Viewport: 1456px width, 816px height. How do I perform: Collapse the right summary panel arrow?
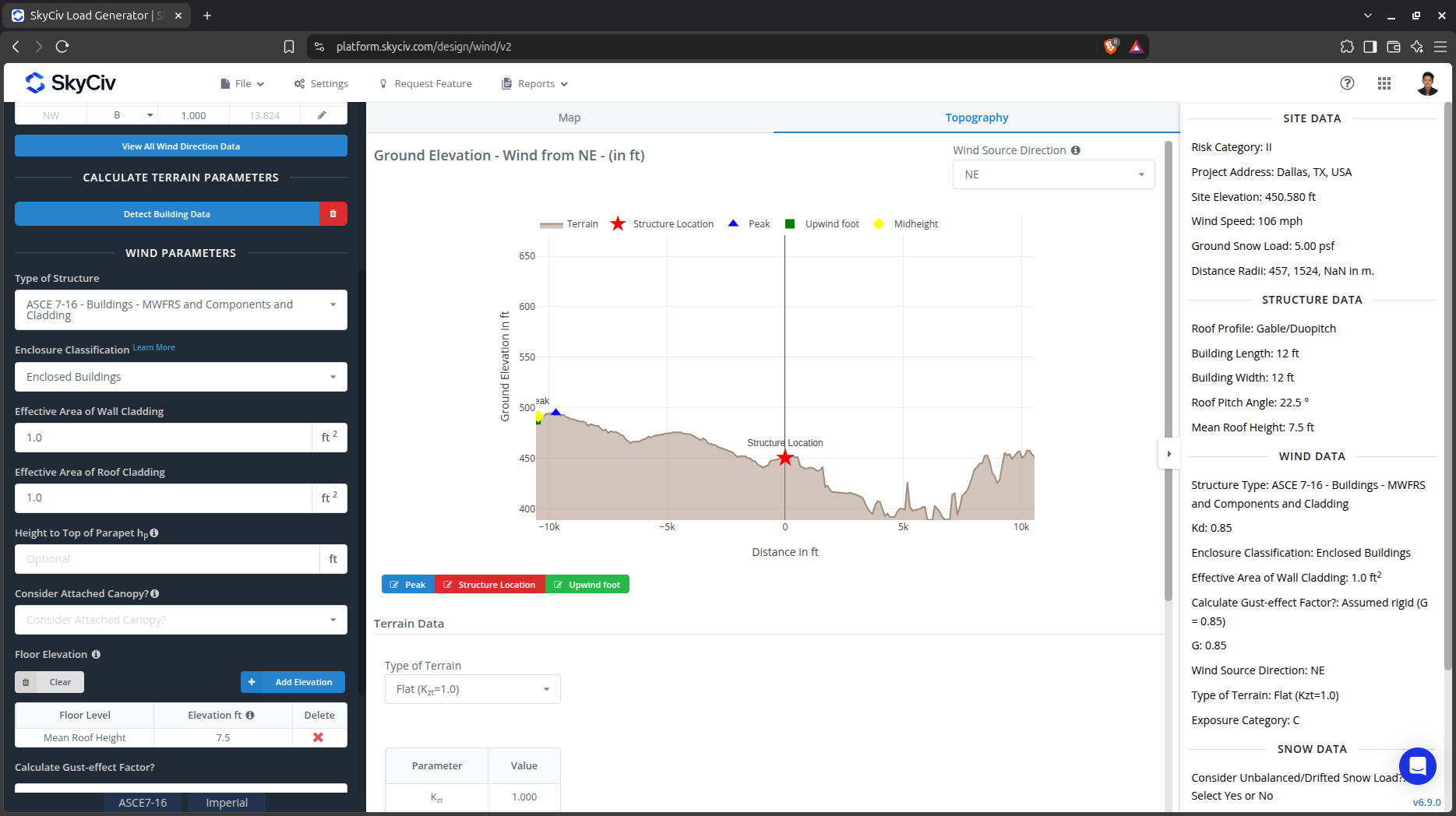pos(1169,454)
